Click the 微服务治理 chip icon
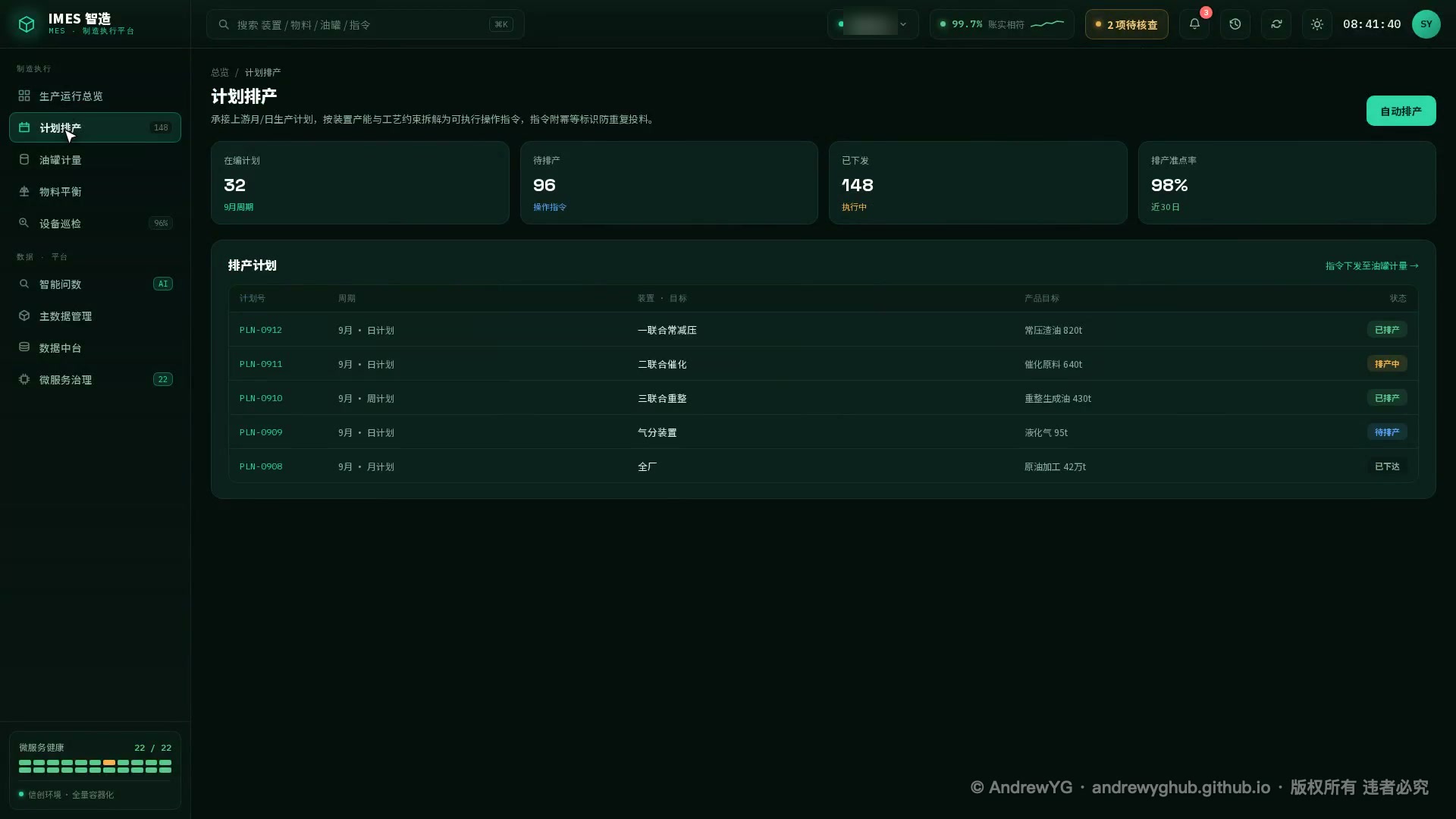This screenshot has height=819, width=1456. (x=24, y=379)
